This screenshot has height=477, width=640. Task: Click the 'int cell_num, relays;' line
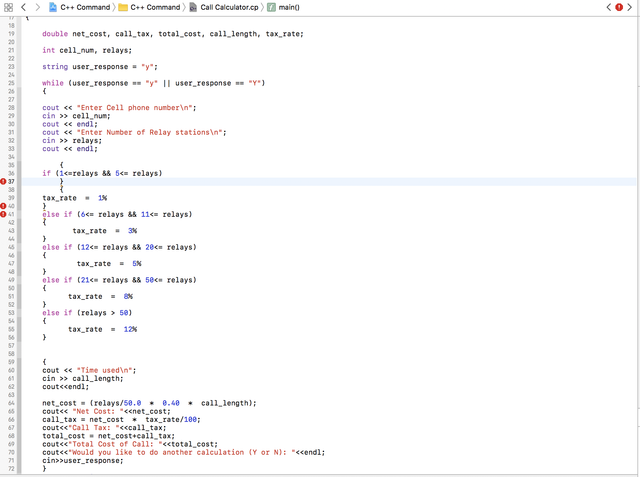coord(87,50)
